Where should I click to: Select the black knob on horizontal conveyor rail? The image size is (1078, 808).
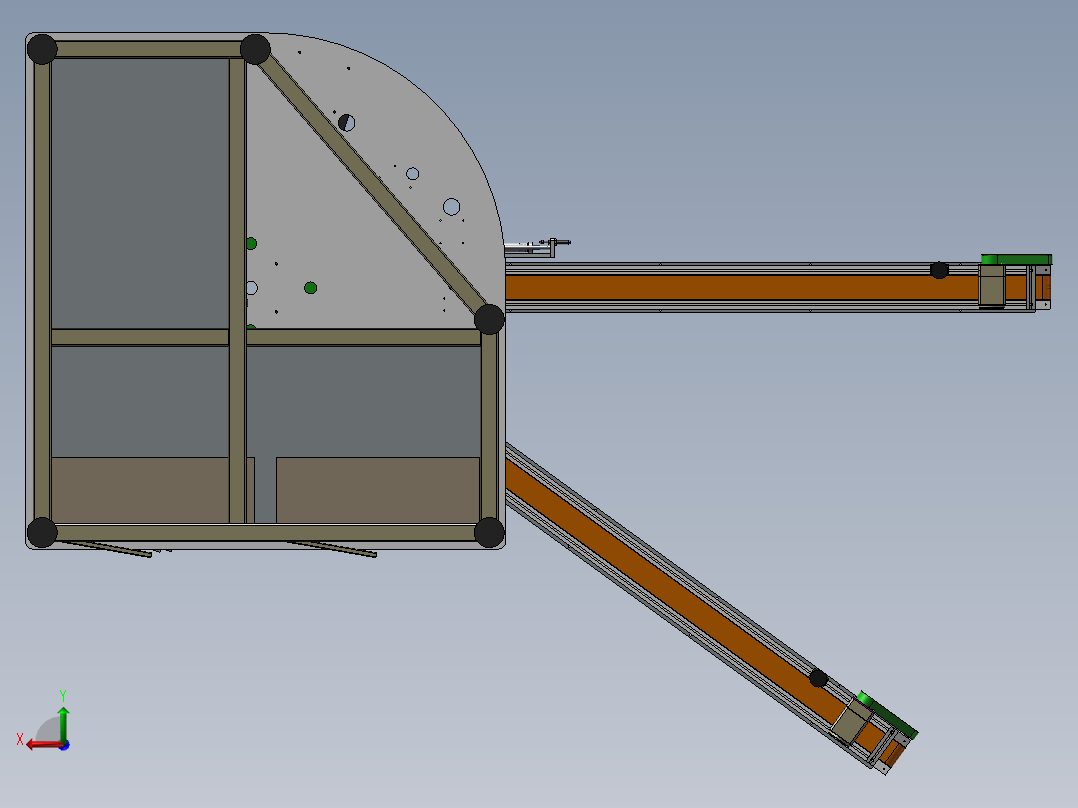[x=939, y=270]
